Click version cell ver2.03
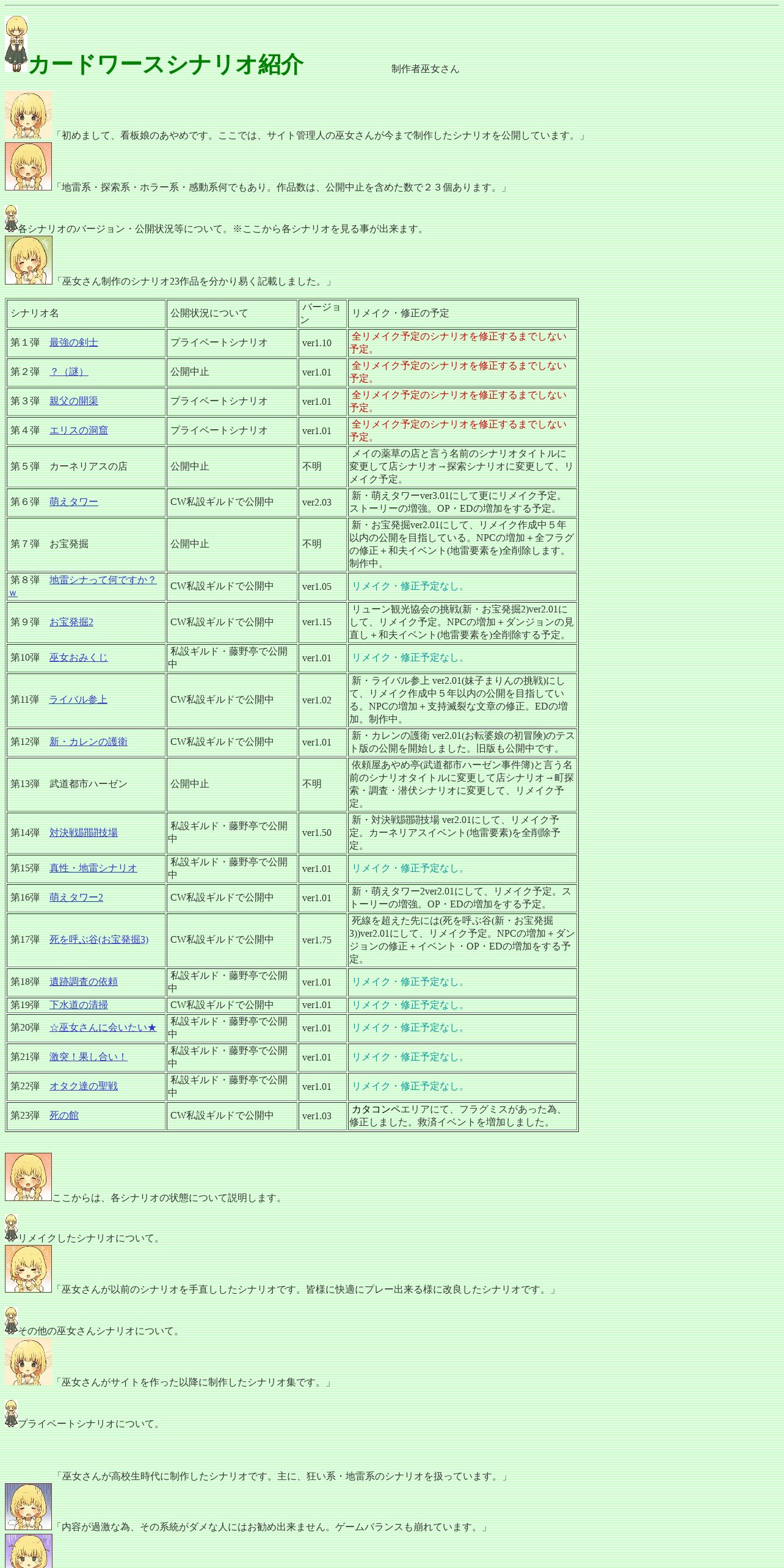This screenshot has height=1568, width=784. click(322, 503)
